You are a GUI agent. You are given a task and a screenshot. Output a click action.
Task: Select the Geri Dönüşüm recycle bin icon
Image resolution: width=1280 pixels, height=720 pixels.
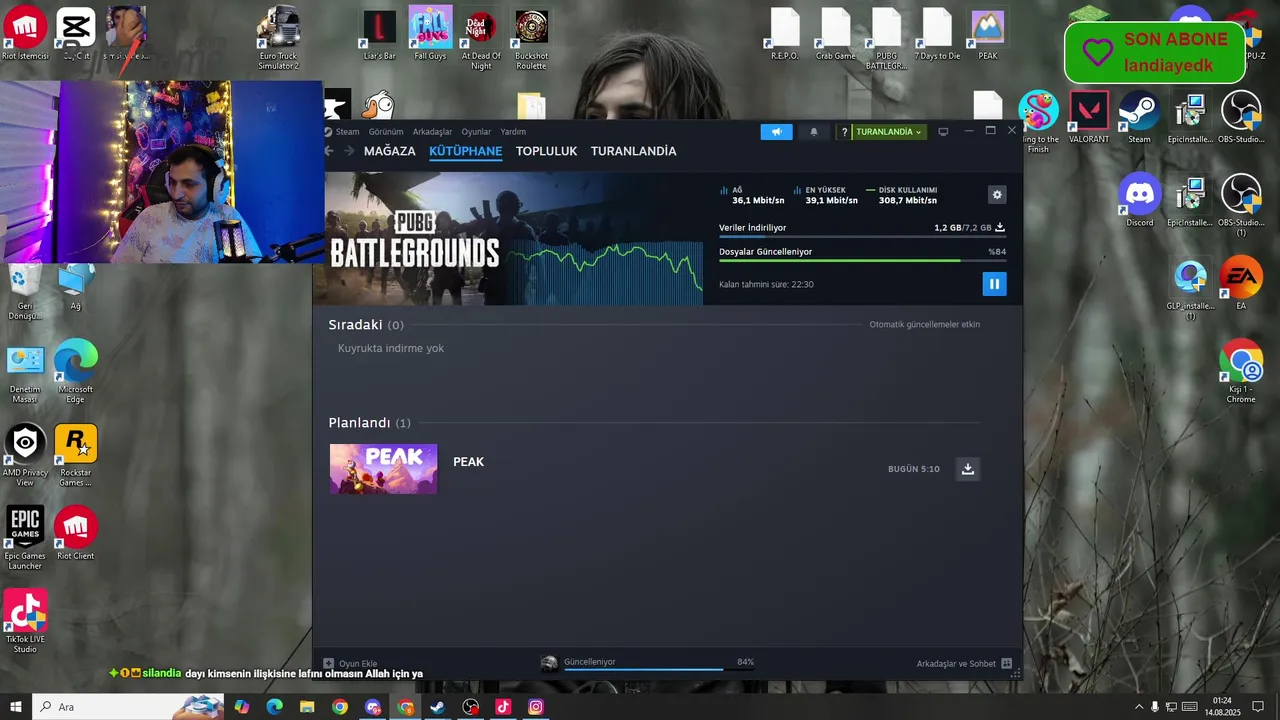pos(25,290)
